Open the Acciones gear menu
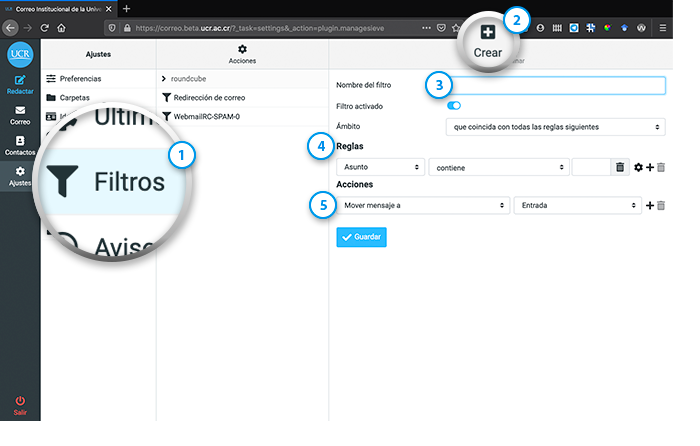Image resolution: width=700 pixels, height=446 pixels. click(242, 49)
